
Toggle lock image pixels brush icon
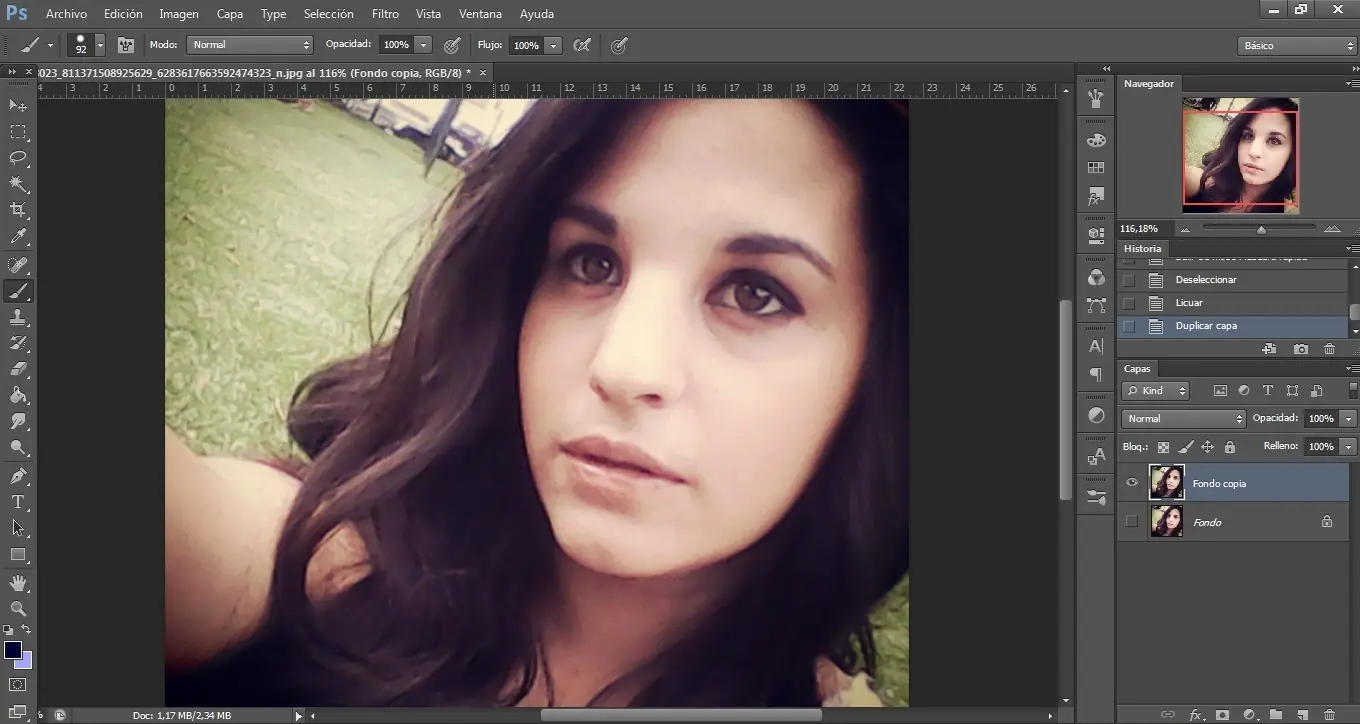tap(1186, 447)
